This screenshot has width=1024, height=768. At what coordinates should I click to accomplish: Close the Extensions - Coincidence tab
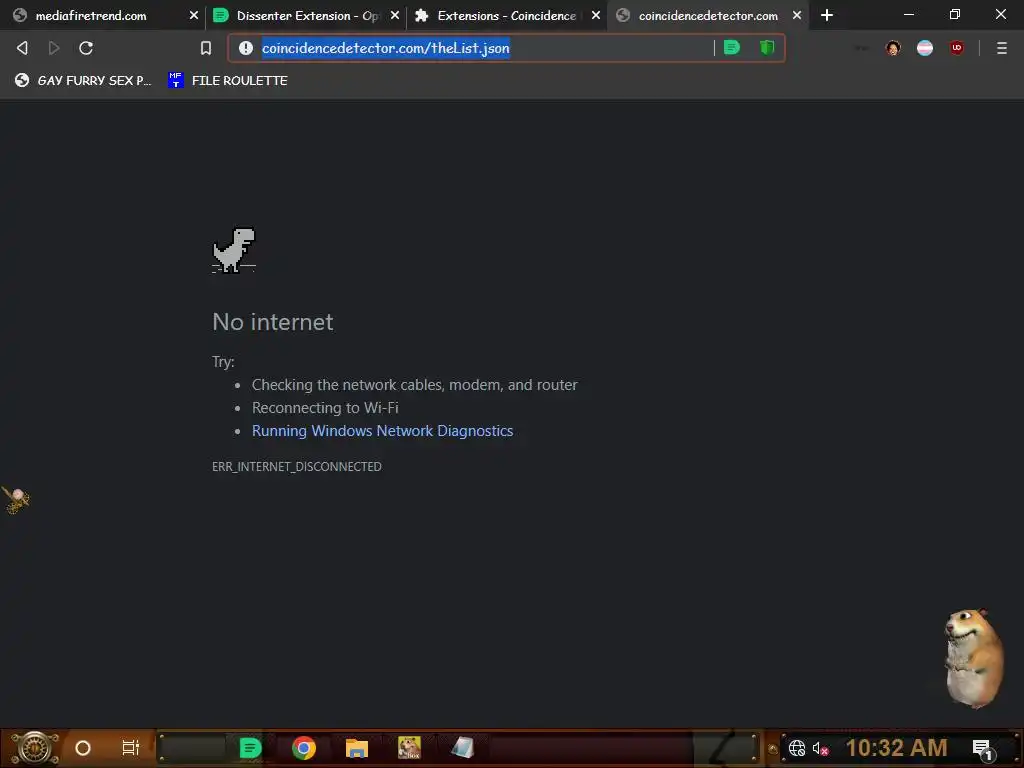click(596, 15)
